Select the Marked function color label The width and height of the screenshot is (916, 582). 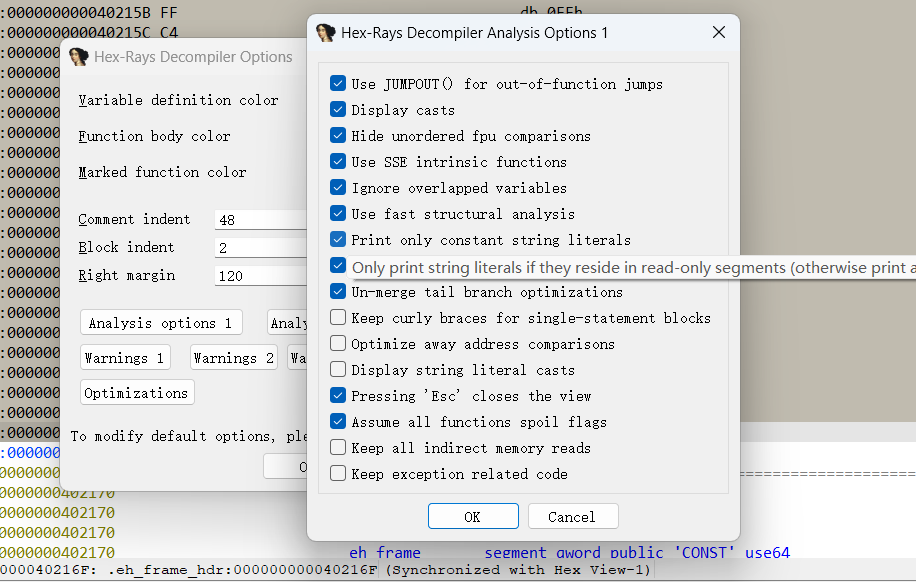162,172
